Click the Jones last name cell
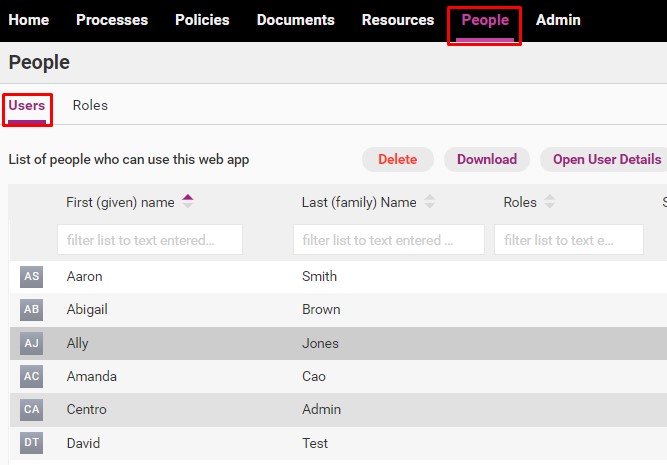The height and width of the screenshot is (465, 667). 320,343
